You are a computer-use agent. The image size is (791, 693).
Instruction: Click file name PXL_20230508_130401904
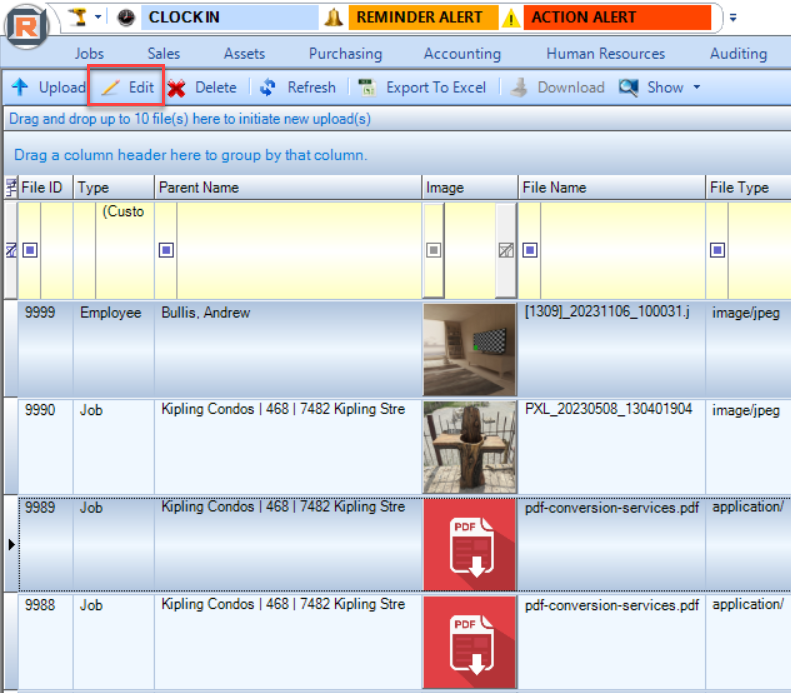click(x=608, y=409)
